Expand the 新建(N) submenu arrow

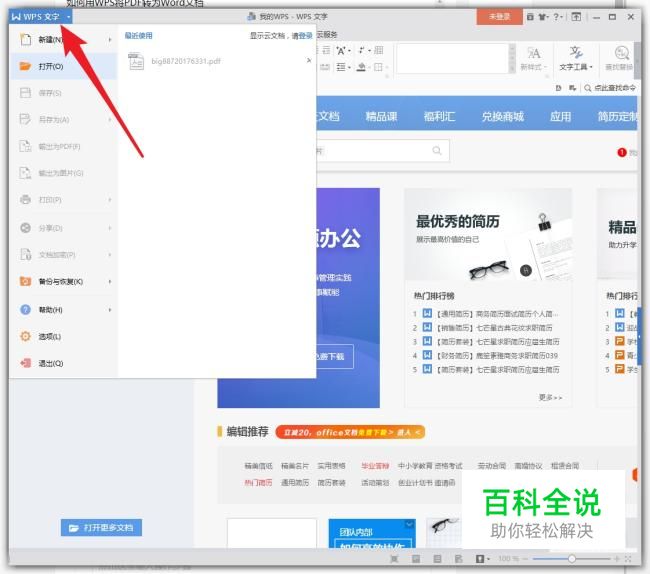[x=110, y=40]
